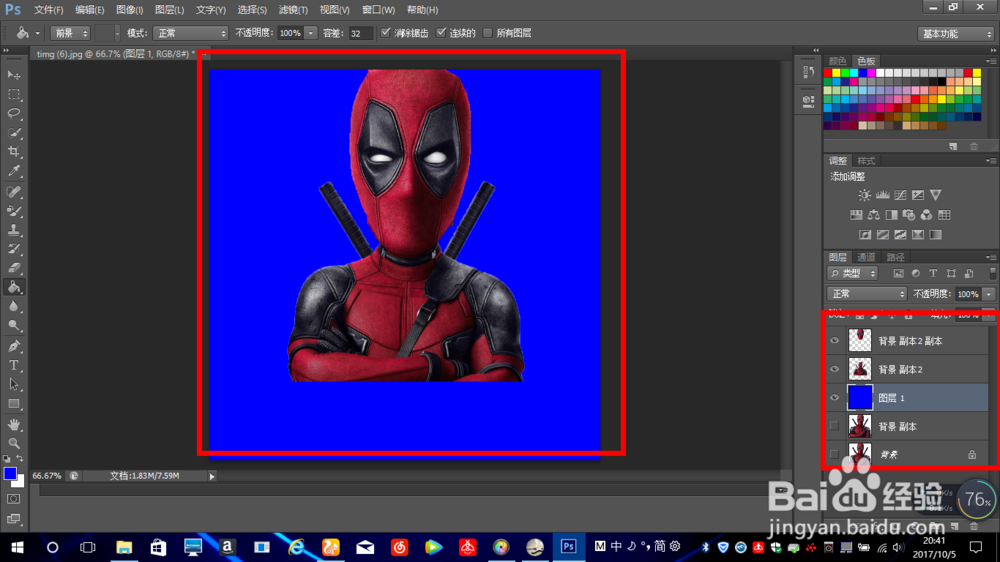
Task: Open the layer blend mode dropdown
Action: pyautogui.click(x=866, y=294)
